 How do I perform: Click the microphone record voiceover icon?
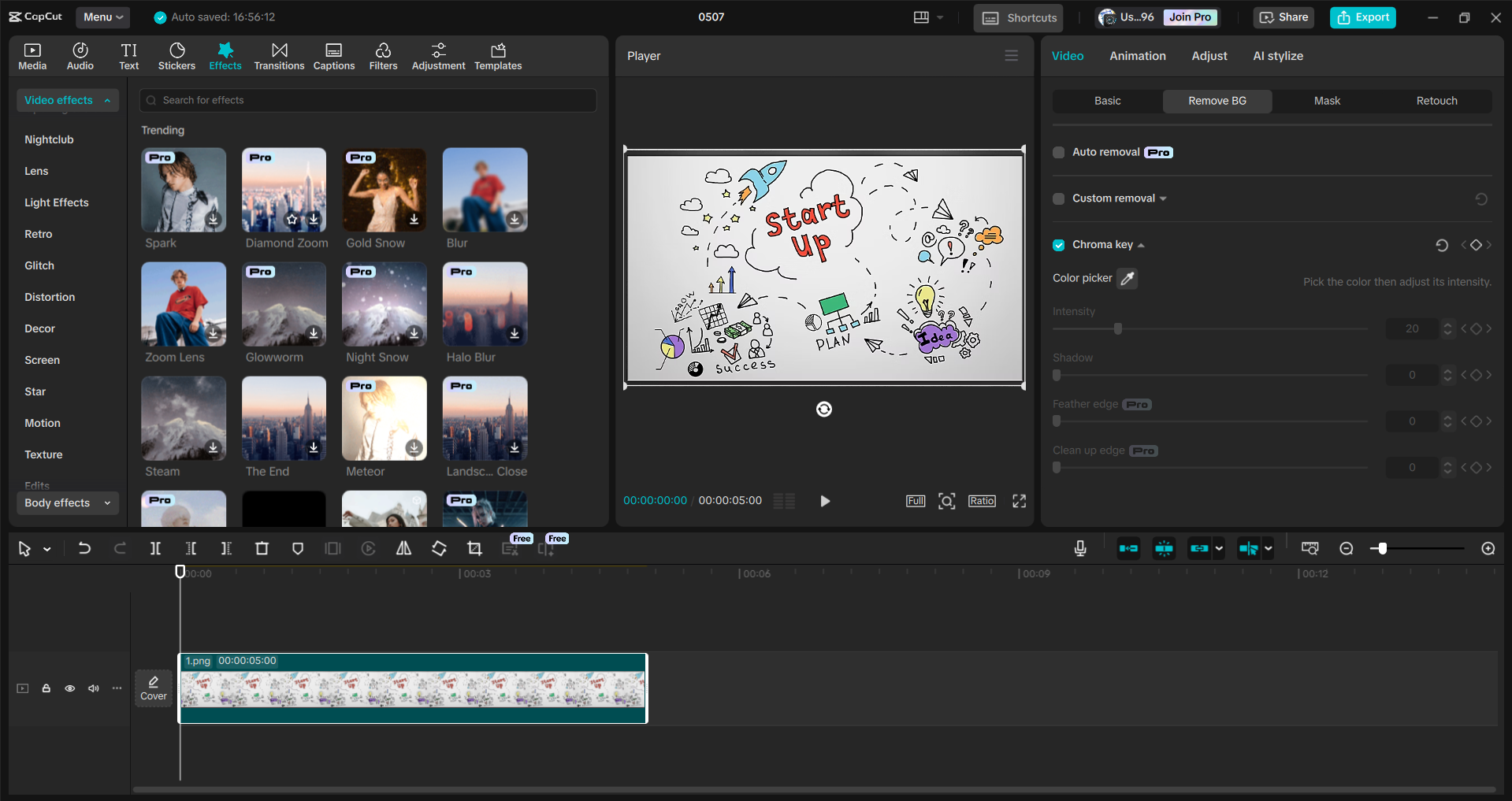coord(1080,548)
